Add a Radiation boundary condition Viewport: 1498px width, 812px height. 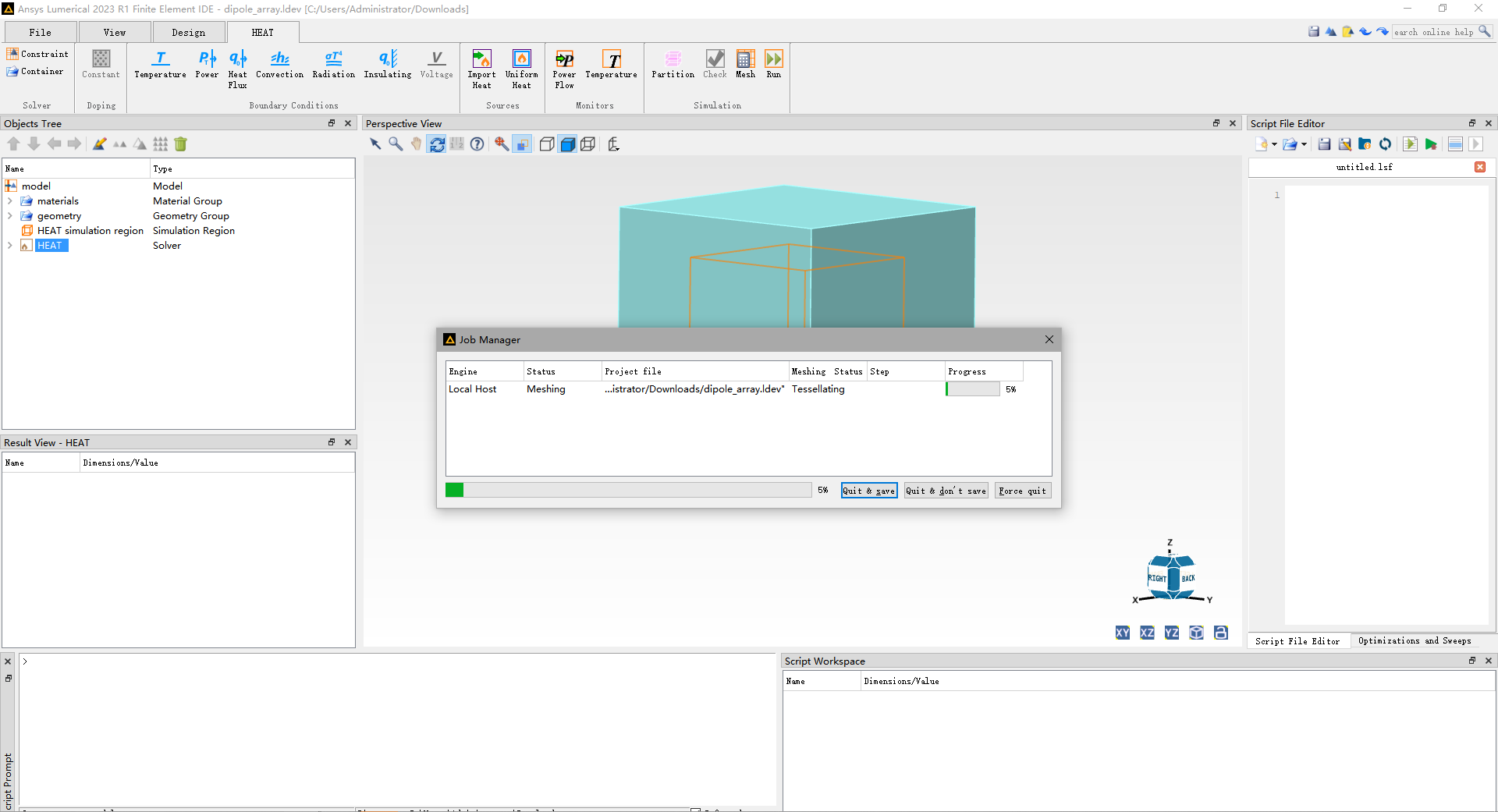pos(333,65)
